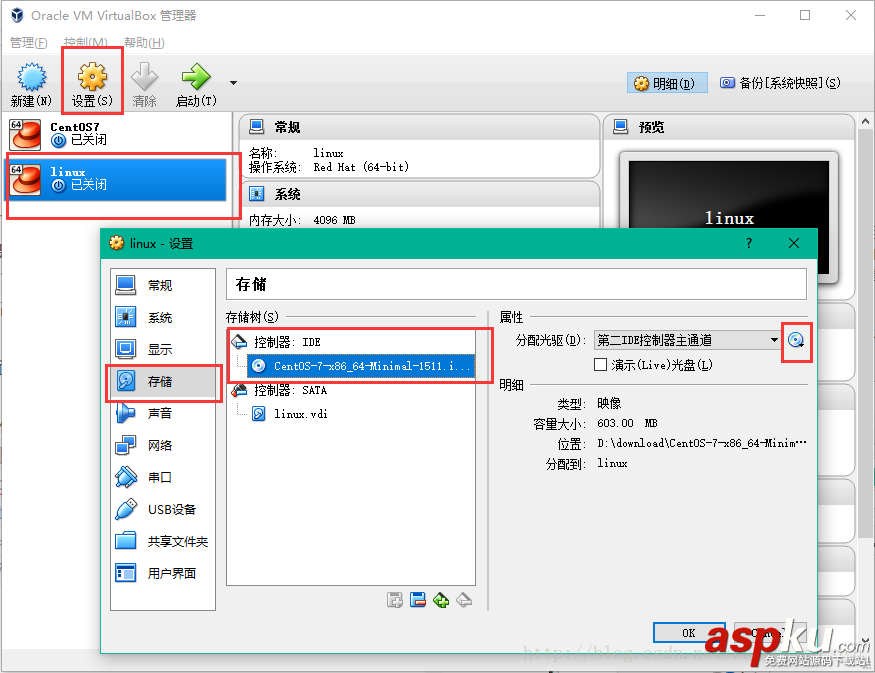Click the add attachment icon with green plus
This screenshot has height=673, width=875.
(441, 600)
